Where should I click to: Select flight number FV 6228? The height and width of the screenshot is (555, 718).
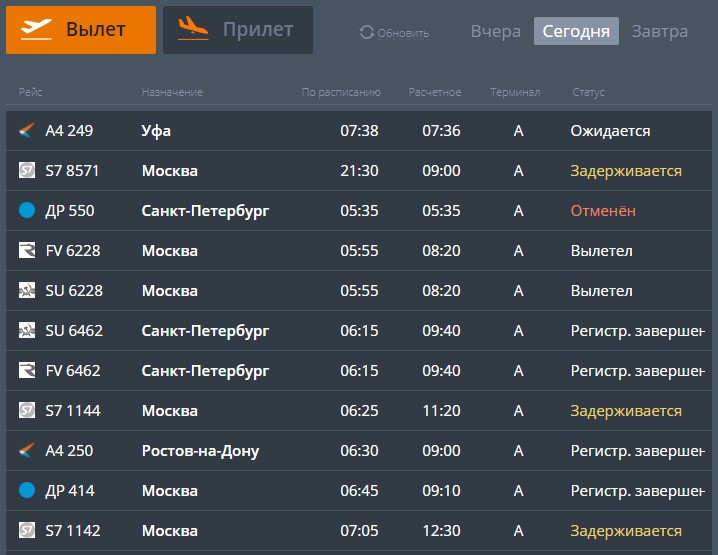click(73, 250)
